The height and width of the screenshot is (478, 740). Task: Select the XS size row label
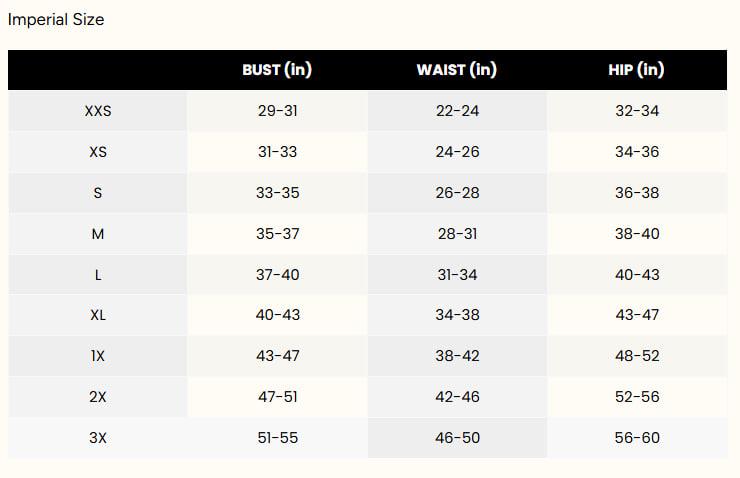point(98,152)
